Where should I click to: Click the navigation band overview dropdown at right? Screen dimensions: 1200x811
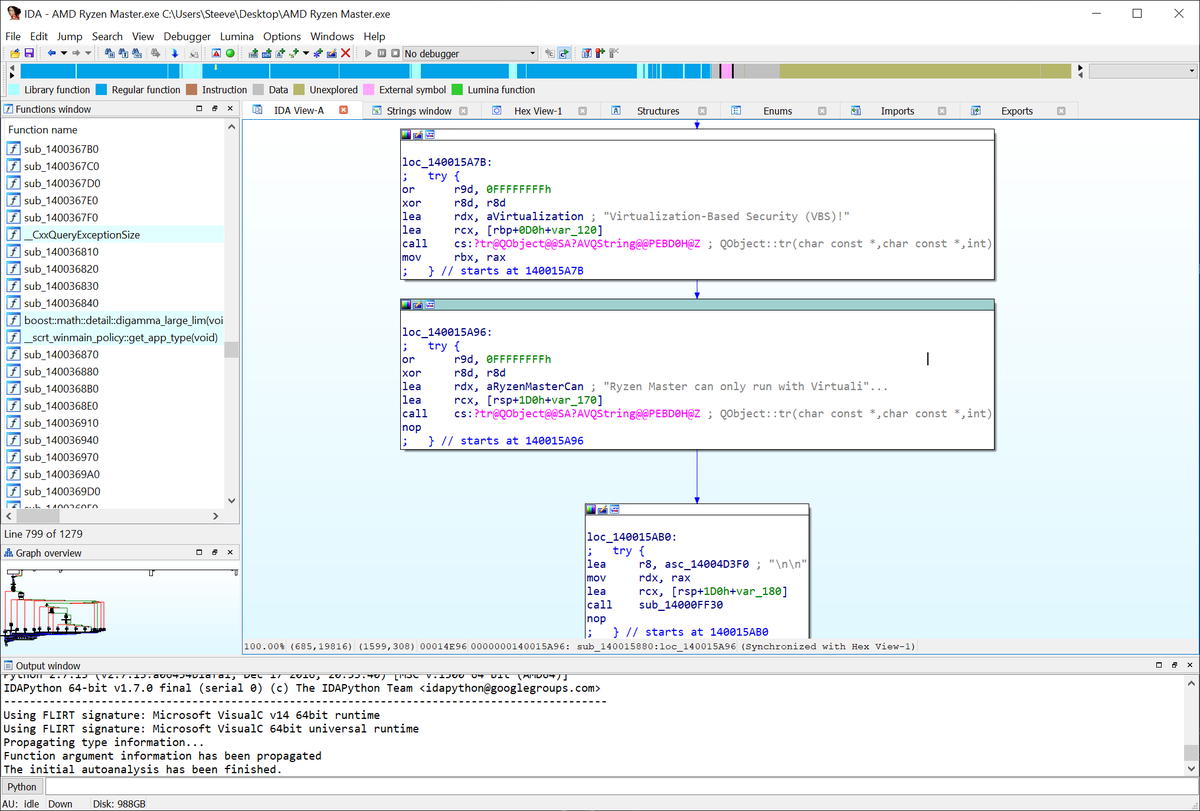pyautogui.click(x=1143, y=71)
